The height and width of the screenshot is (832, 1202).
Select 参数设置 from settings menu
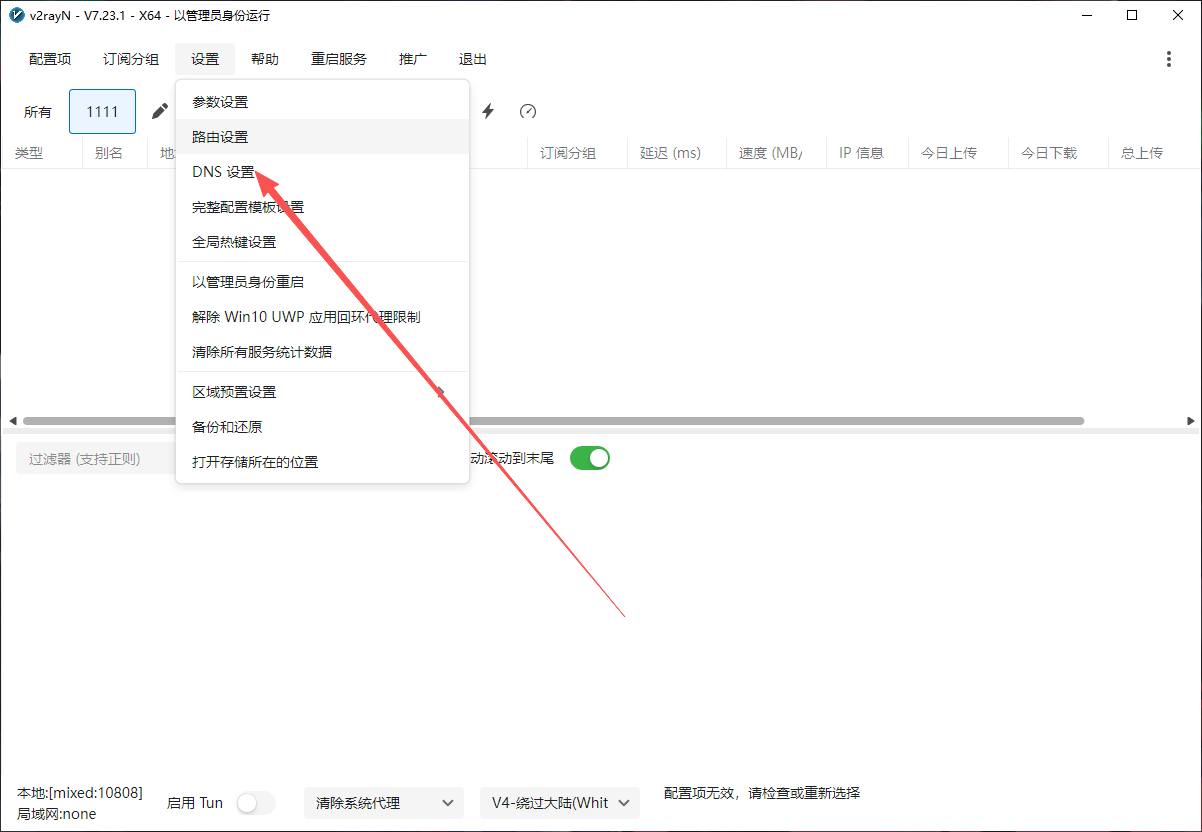(322, 102)
